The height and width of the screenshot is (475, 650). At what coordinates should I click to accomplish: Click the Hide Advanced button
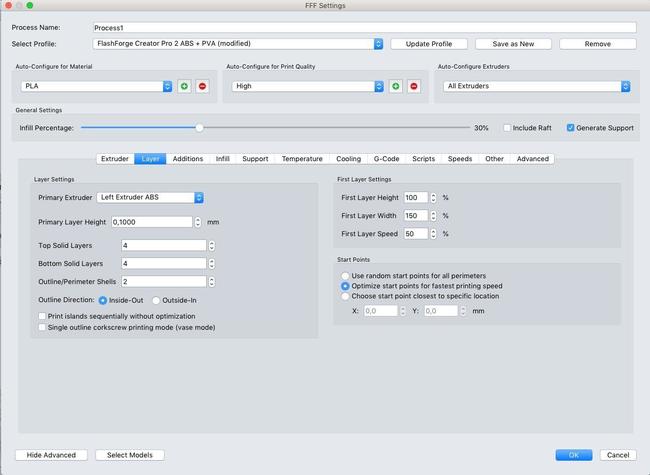(51, 455)
